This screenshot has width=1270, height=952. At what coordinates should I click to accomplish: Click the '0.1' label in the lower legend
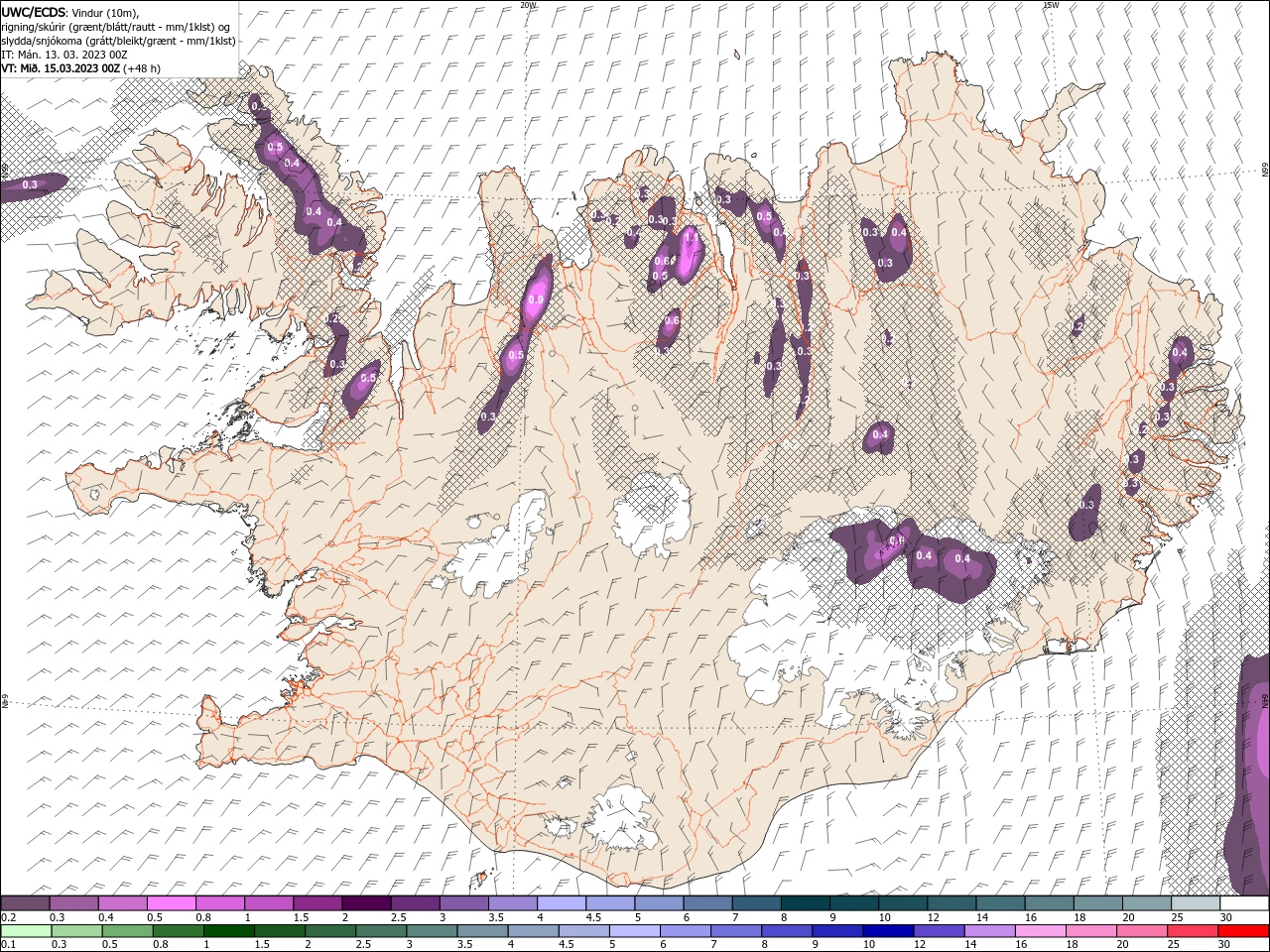click(x=9, y=945)
